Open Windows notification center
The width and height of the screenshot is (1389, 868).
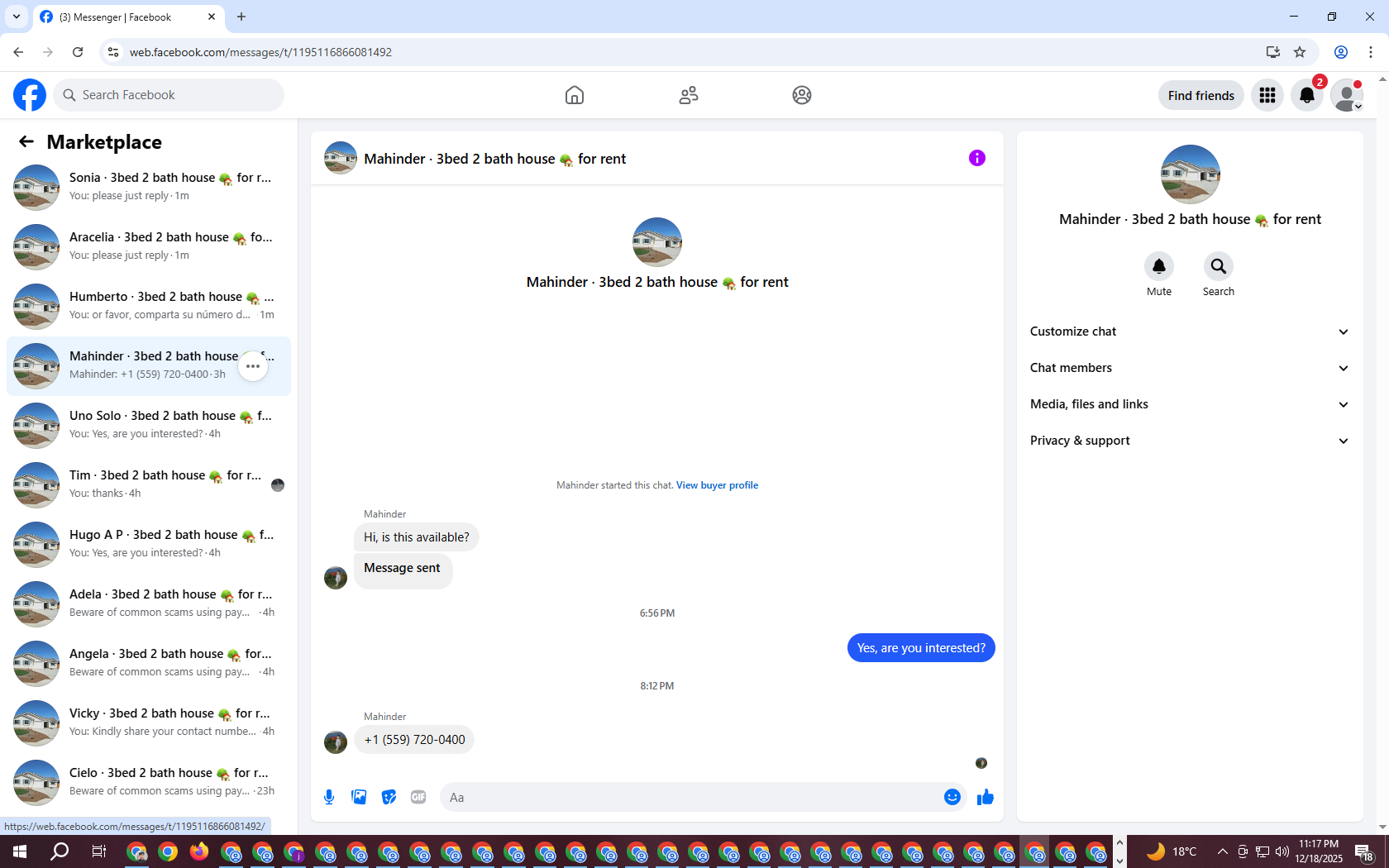click(1364, 851)
